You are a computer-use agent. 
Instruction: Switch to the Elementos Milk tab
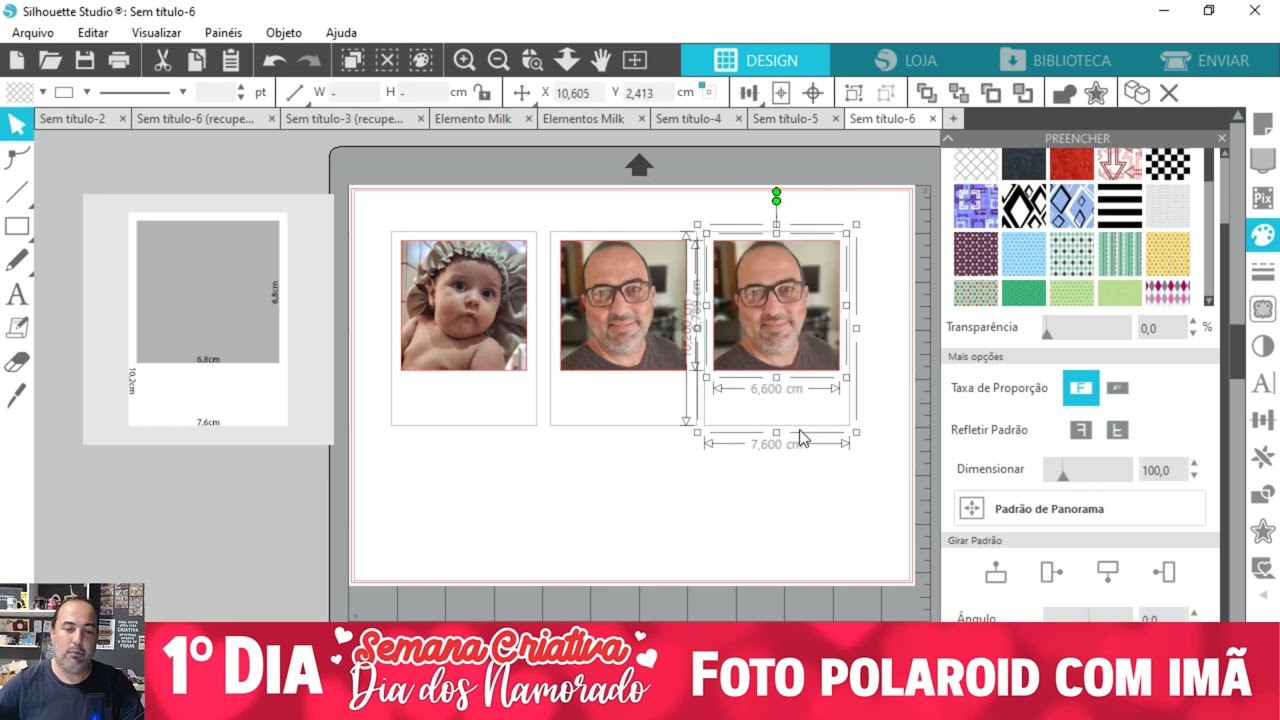tap(583, 118)
